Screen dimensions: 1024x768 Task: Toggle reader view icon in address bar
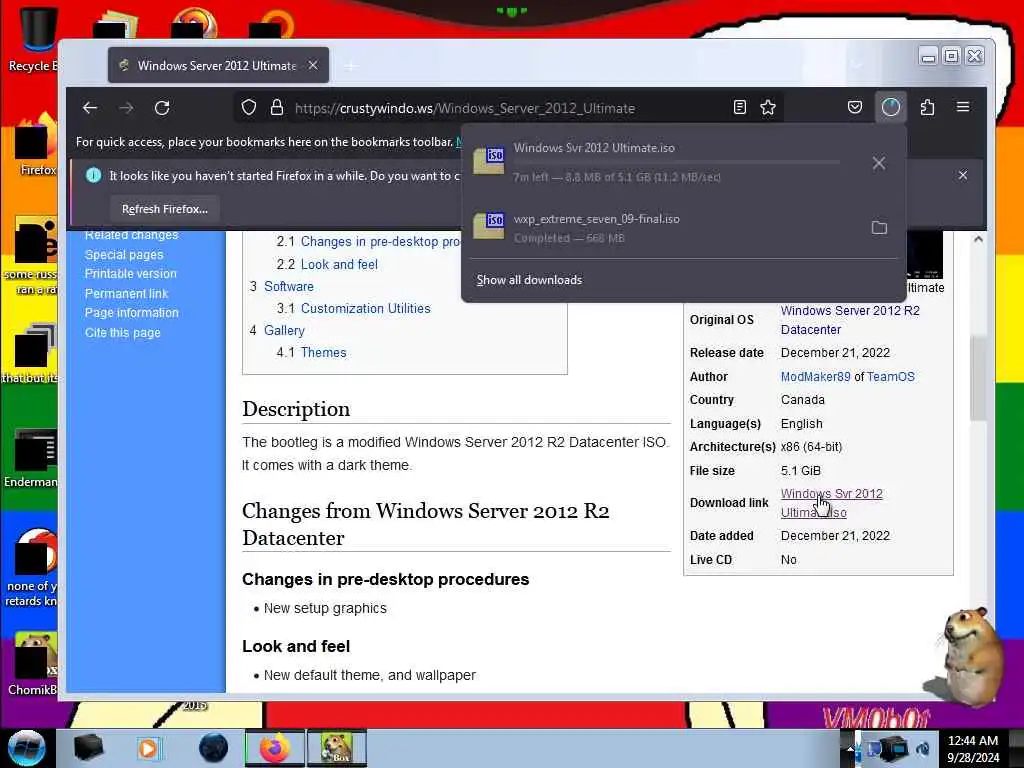(x=739, y=108)
